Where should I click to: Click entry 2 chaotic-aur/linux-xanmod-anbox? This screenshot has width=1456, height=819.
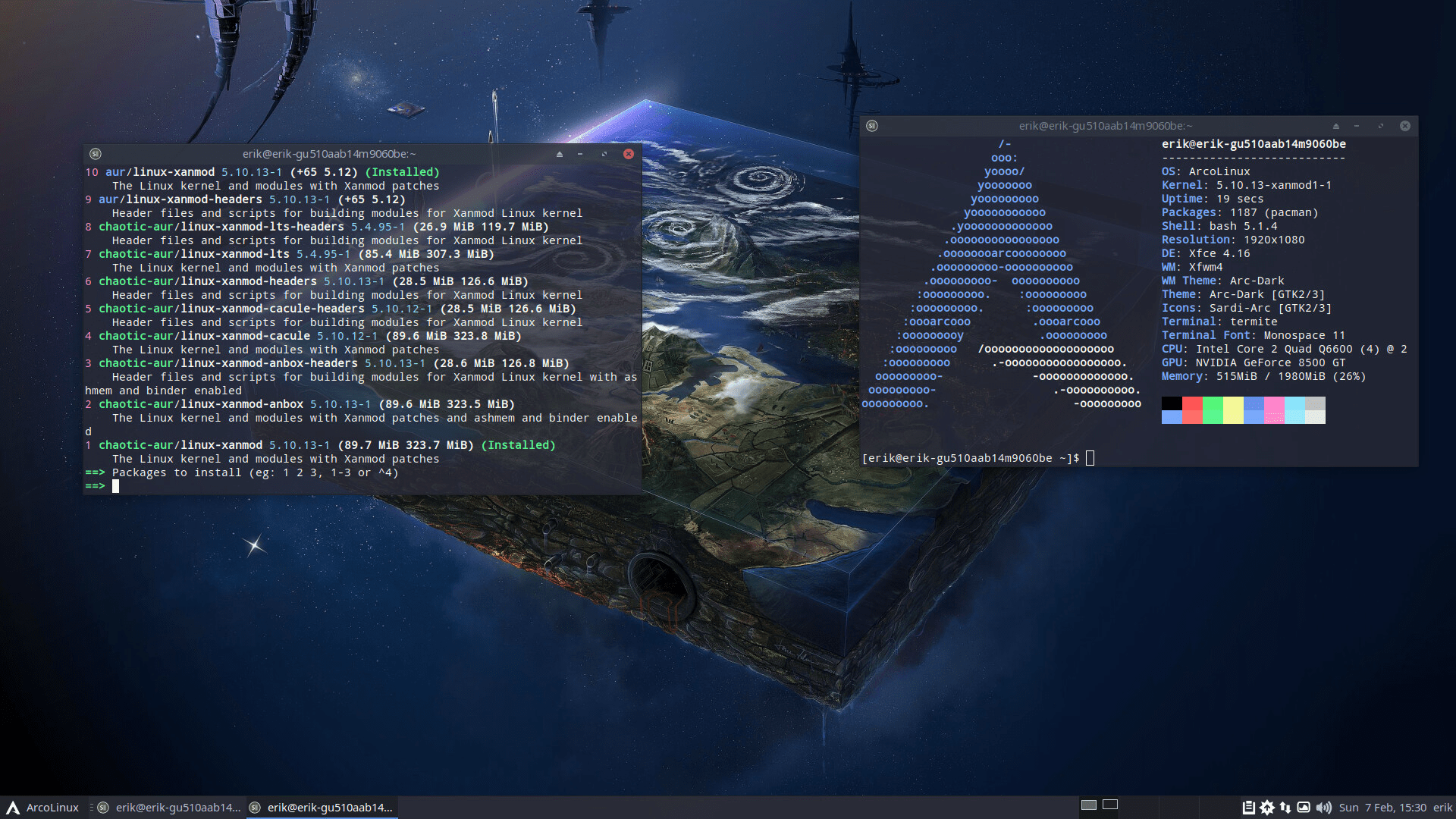click(x=300, y=404)
